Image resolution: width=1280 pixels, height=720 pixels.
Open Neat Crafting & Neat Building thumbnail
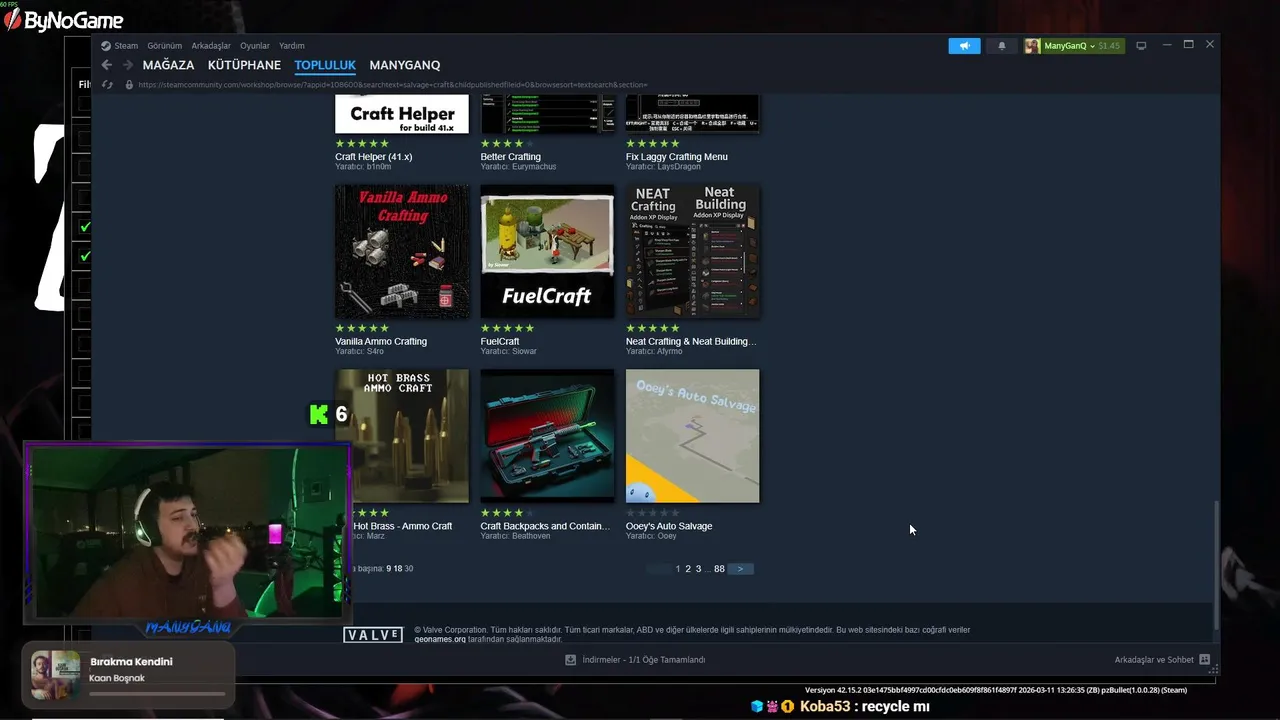click(693, 251)
